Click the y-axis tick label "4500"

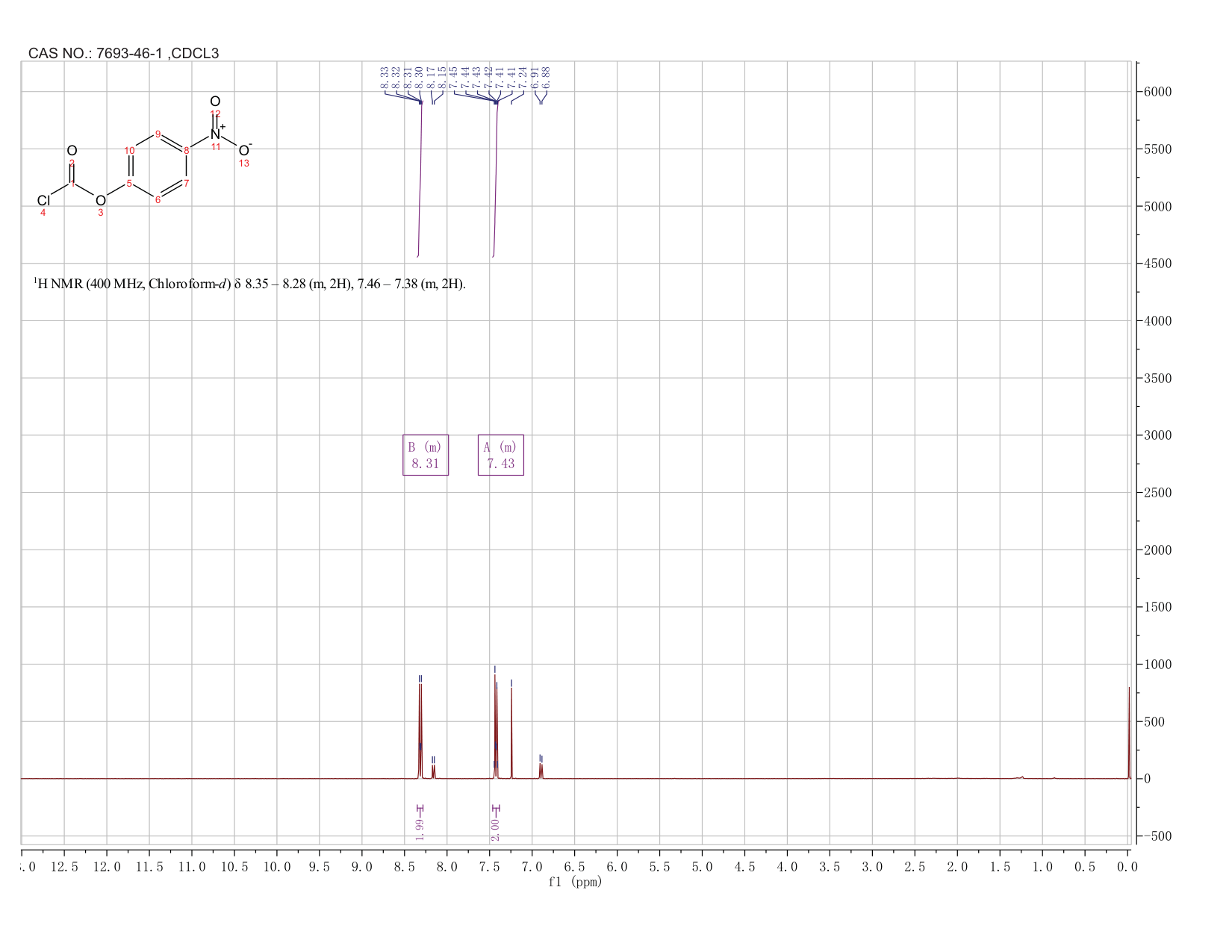[x=1157, y=264]
